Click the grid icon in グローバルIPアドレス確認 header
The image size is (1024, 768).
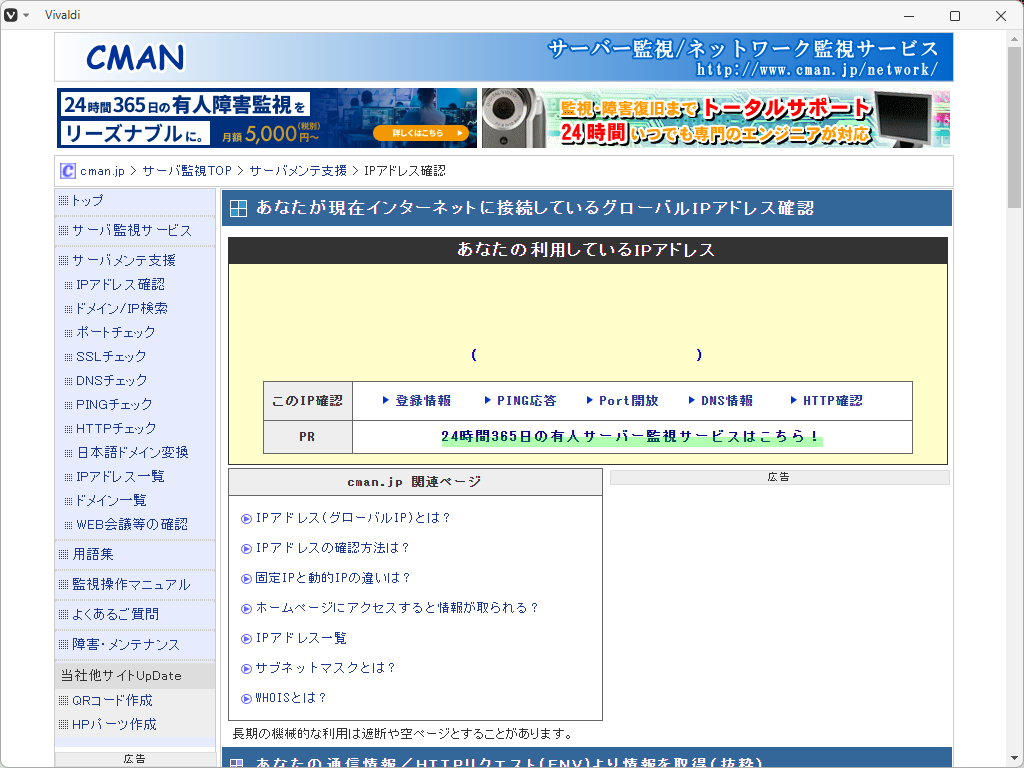(238, 208)
